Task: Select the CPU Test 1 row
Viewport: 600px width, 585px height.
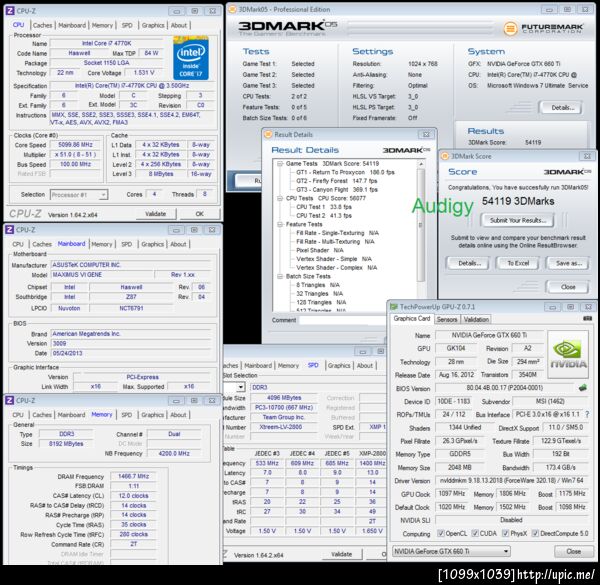Action: (324, 207)
